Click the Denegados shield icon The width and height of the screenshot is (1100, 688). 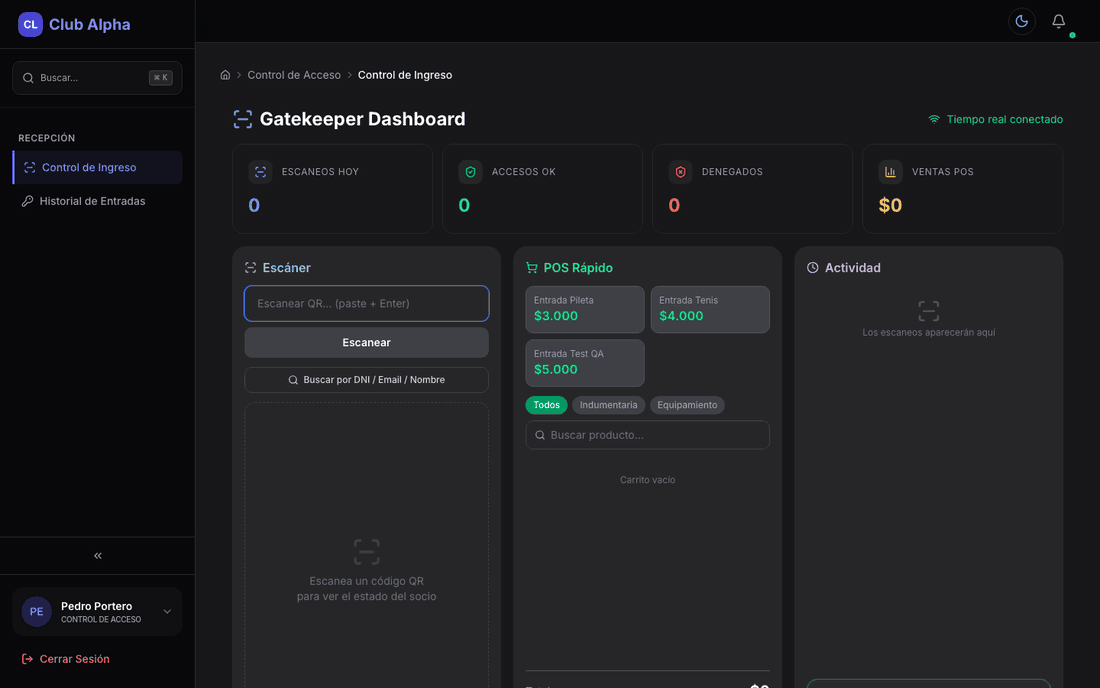(x=680, y=172)
